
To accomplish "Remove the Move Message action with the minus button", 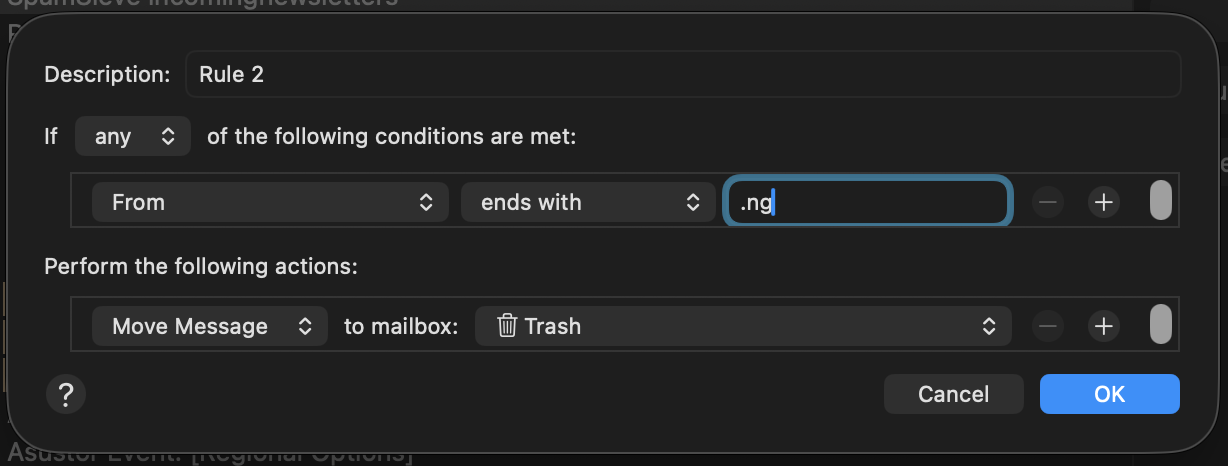I will coord(1047,326).
